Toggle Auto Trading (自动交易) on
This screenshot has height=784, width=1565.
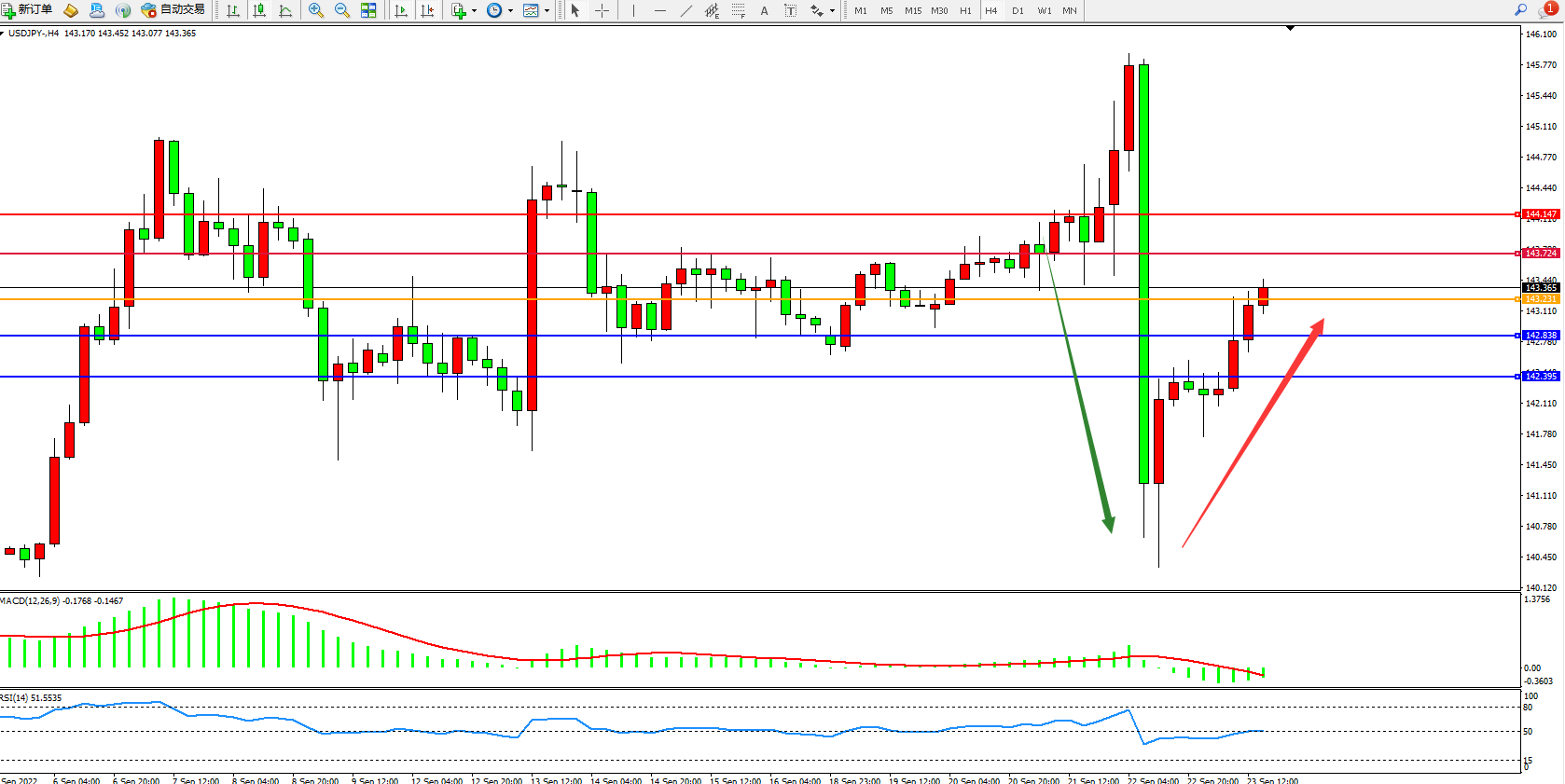[173, 10]
